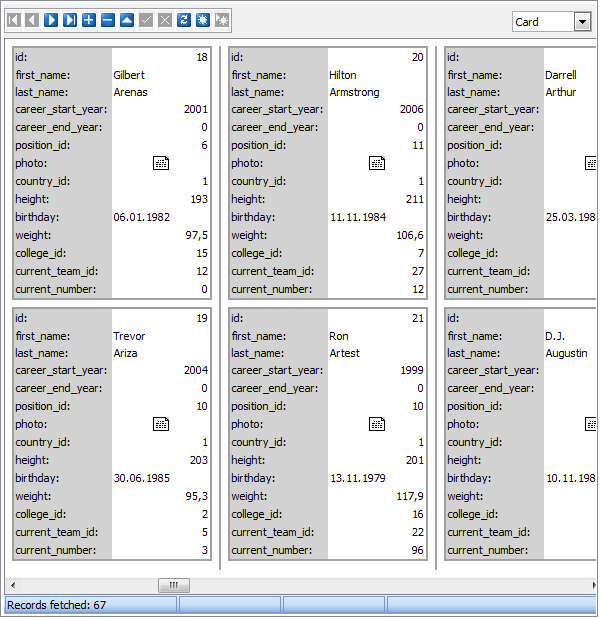Edit current record with up-triangle button

pos(127,20)
